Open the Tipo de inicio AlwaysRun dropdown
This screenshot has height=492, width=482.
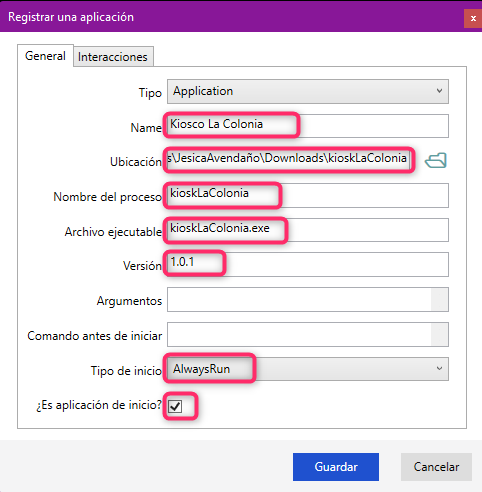pos(308,369)
